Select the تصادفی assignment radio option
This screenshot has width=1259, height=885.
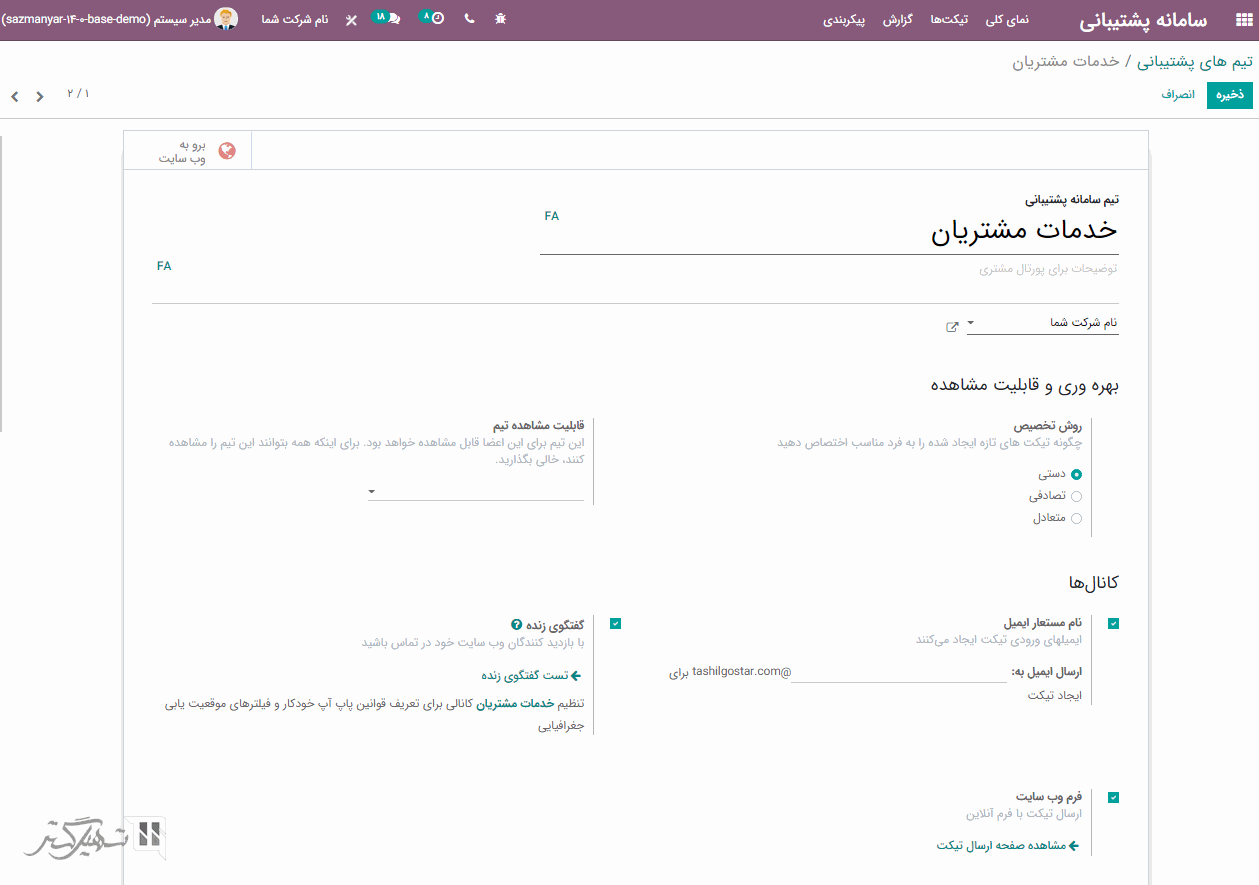(x=1076, y=496)
